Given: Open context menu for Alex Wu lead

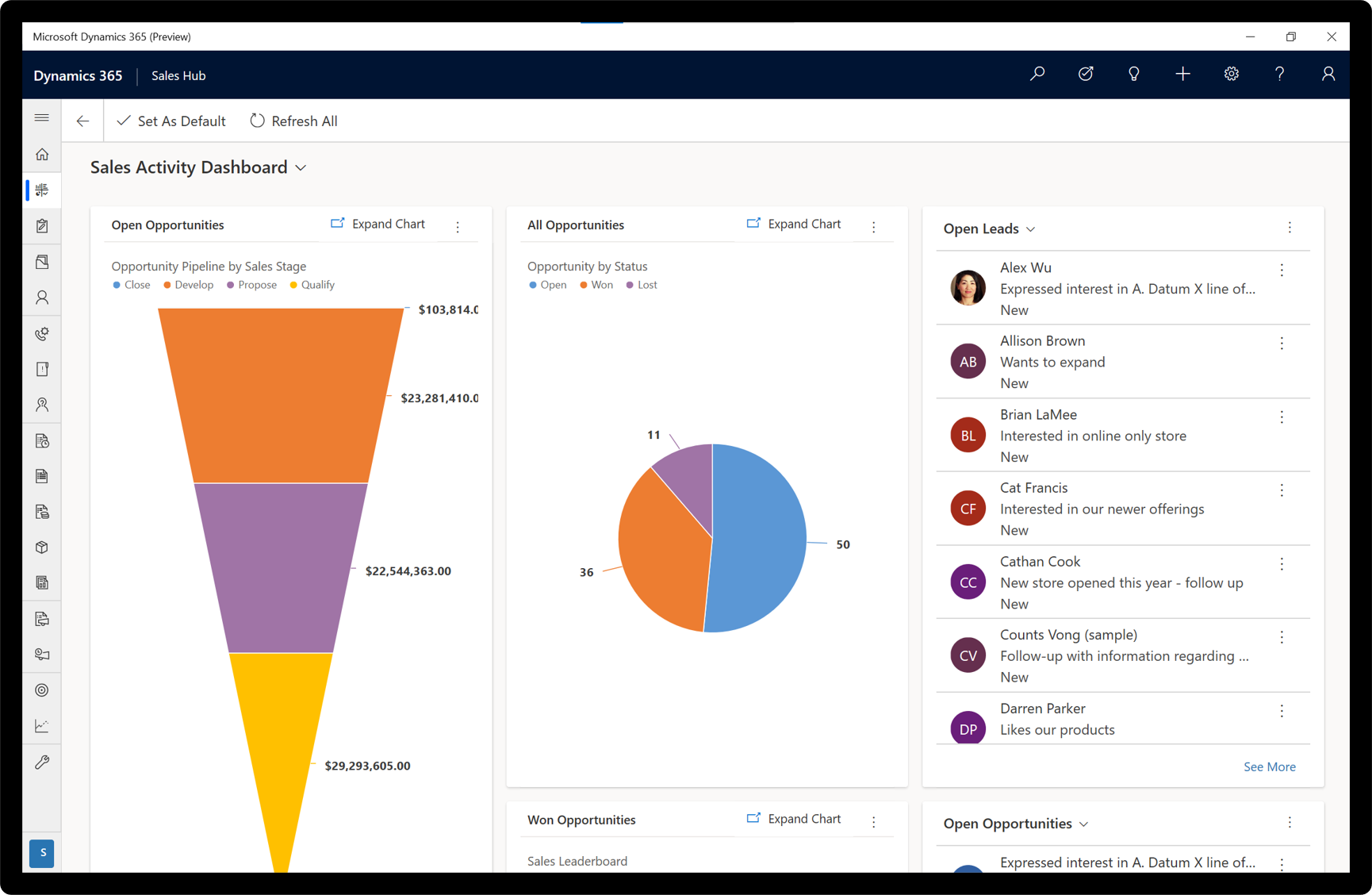Looking at the screenshot, I should pyautogui.click(x=1282, y=270).
